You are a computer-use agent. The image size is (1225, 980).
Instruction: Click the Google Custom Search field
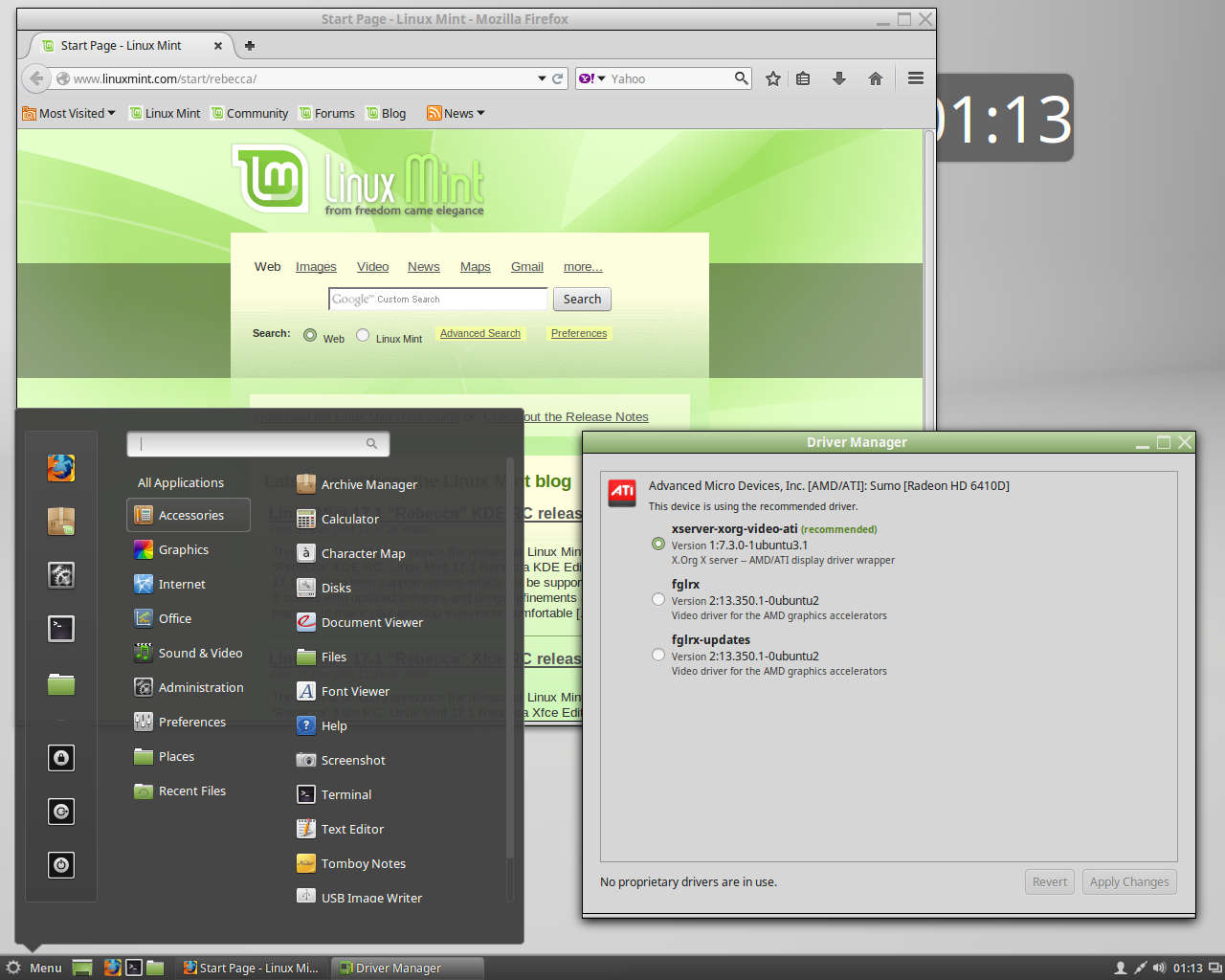pos(438,300)
